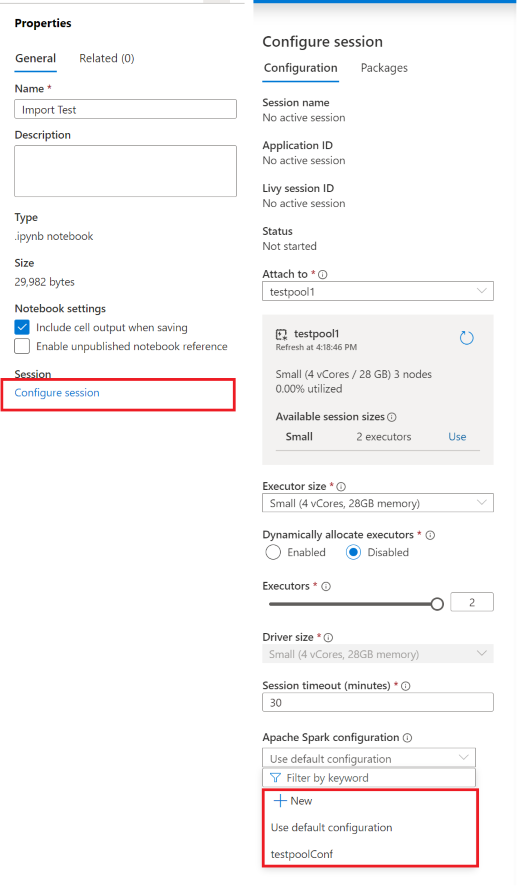Expand the Executor size dropdown
The width and height of the screenshot is (517, 887).
pyautogui.click(x=378, y=503)
